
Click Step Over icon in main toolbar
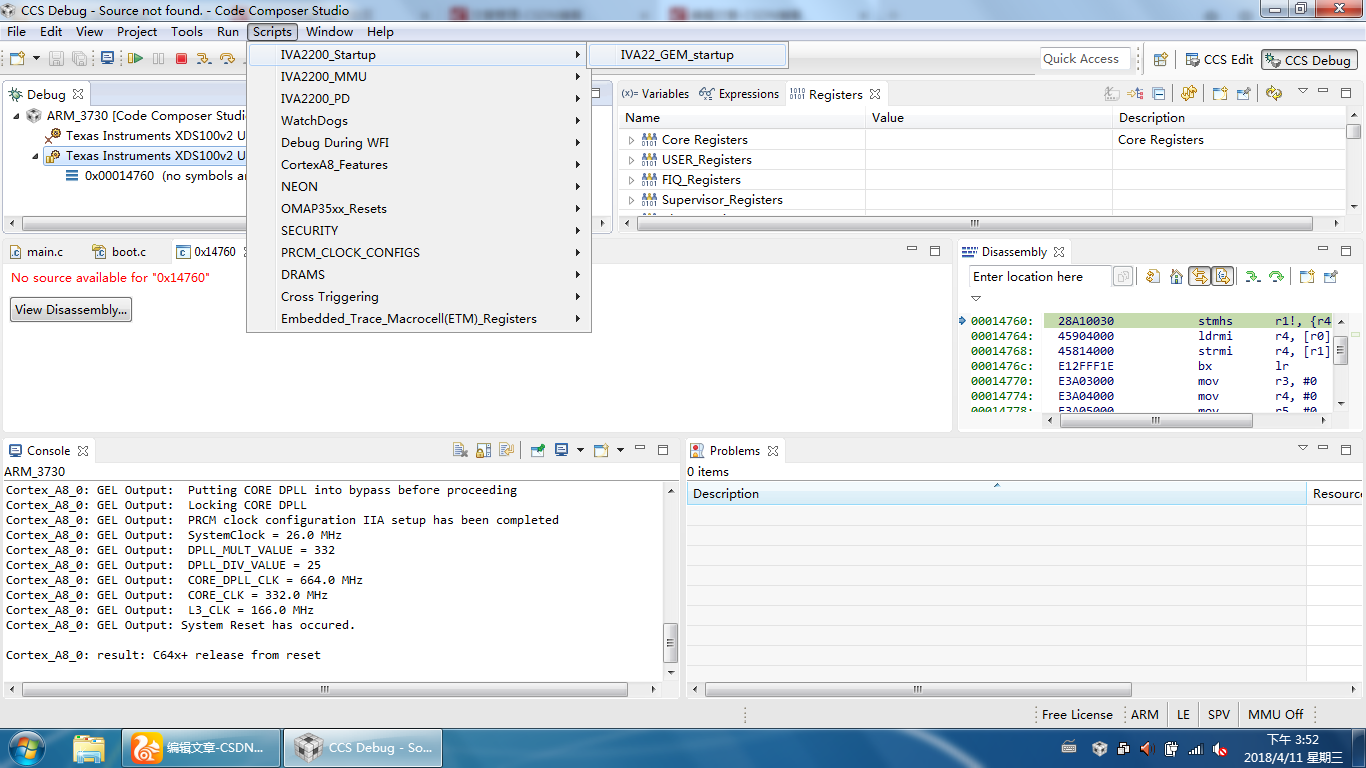pos(227,59)
